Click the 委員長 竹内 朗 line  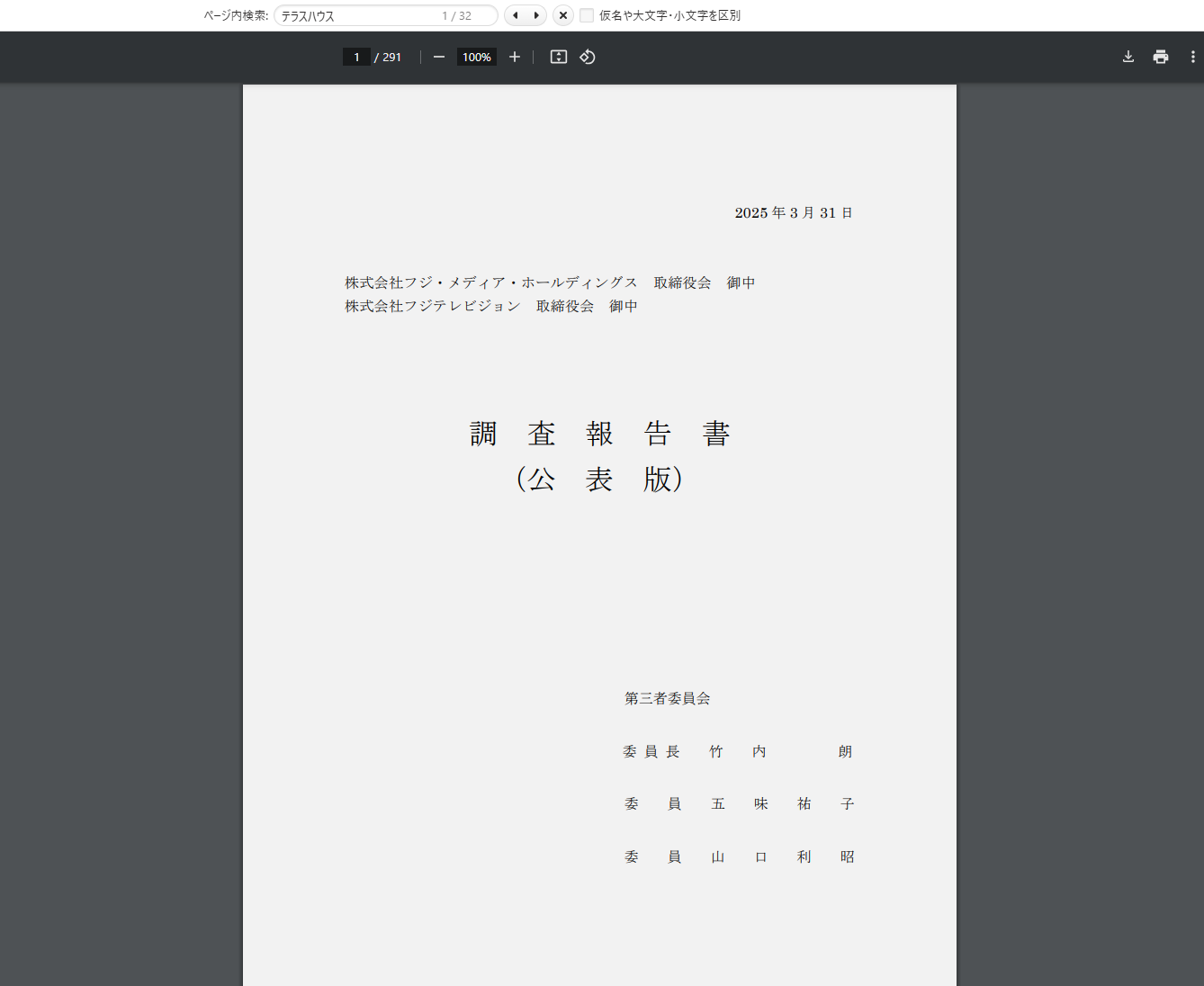click(x=738, y=751)
